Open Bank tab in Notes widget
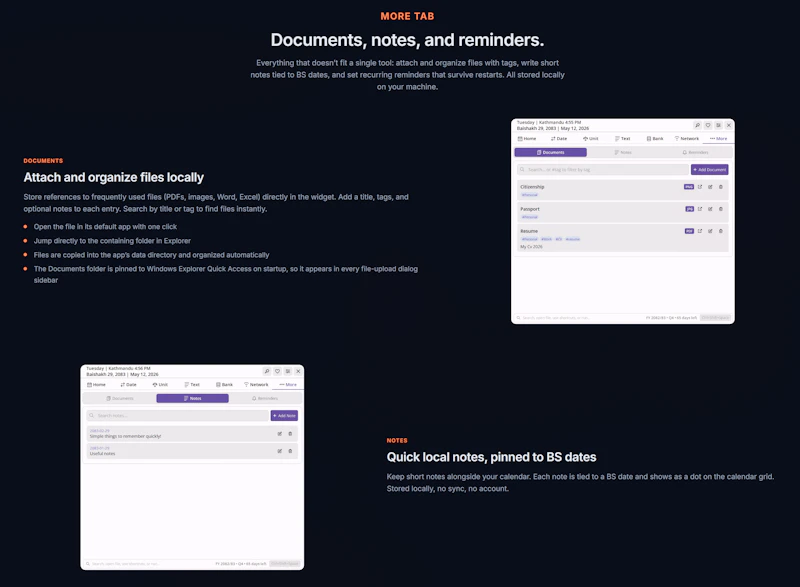The width and height of the screenshot is (800, 587). pyautogui.click(x=224, y=385)
